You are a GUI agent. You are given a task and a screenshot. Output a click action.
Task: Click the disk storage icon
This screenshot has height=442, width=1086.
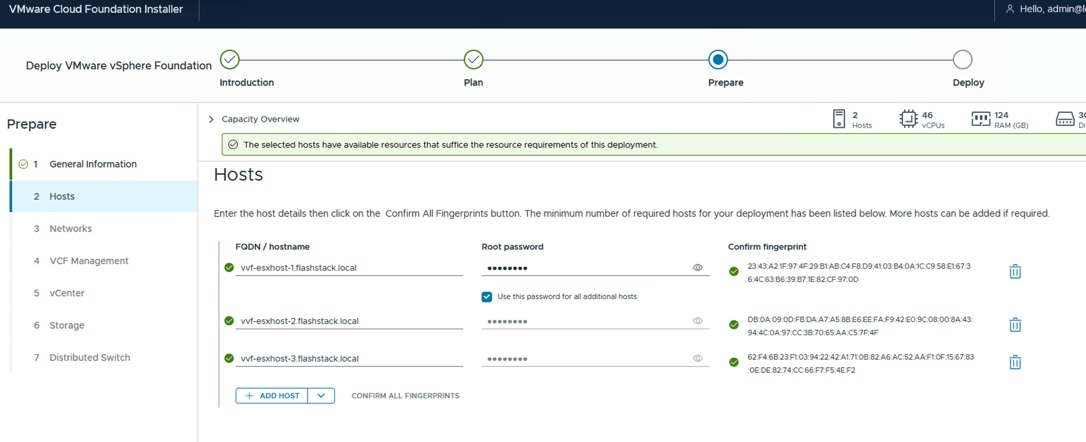(1065, 120)
